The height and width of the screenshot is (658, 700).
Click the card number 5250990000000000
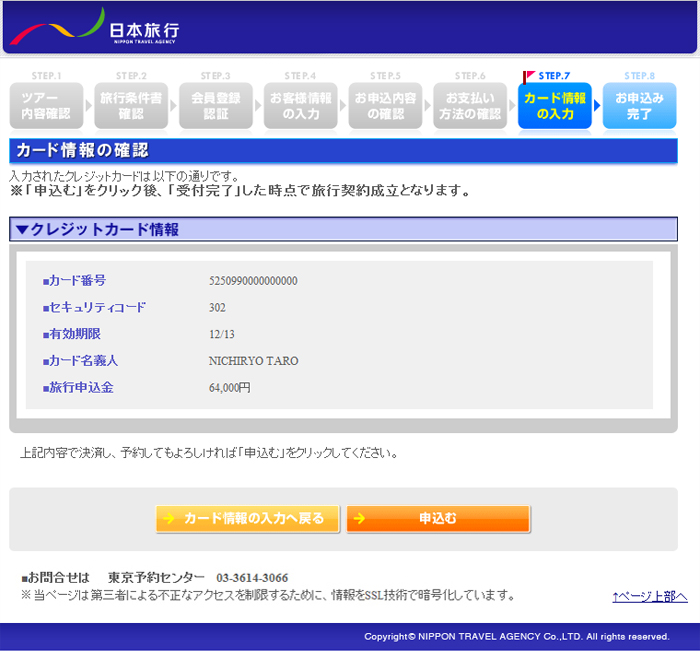(x=253, y=281)
